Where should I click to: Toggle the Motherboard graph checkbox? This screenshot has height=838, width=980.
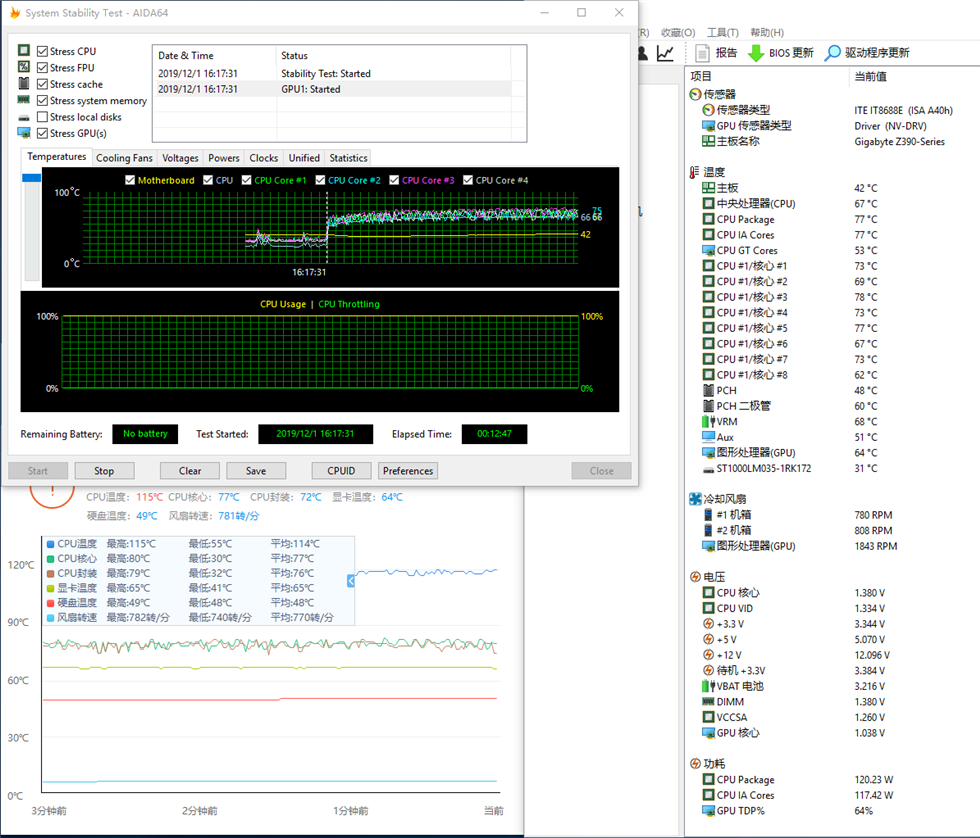(x=130, y=180)
